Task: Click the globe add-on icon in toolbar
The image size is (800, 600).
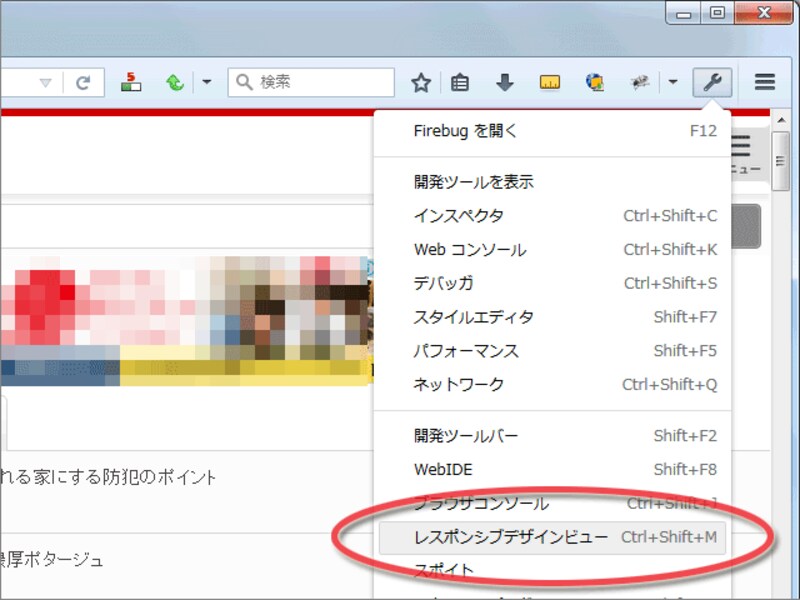Action: point(595,82)
